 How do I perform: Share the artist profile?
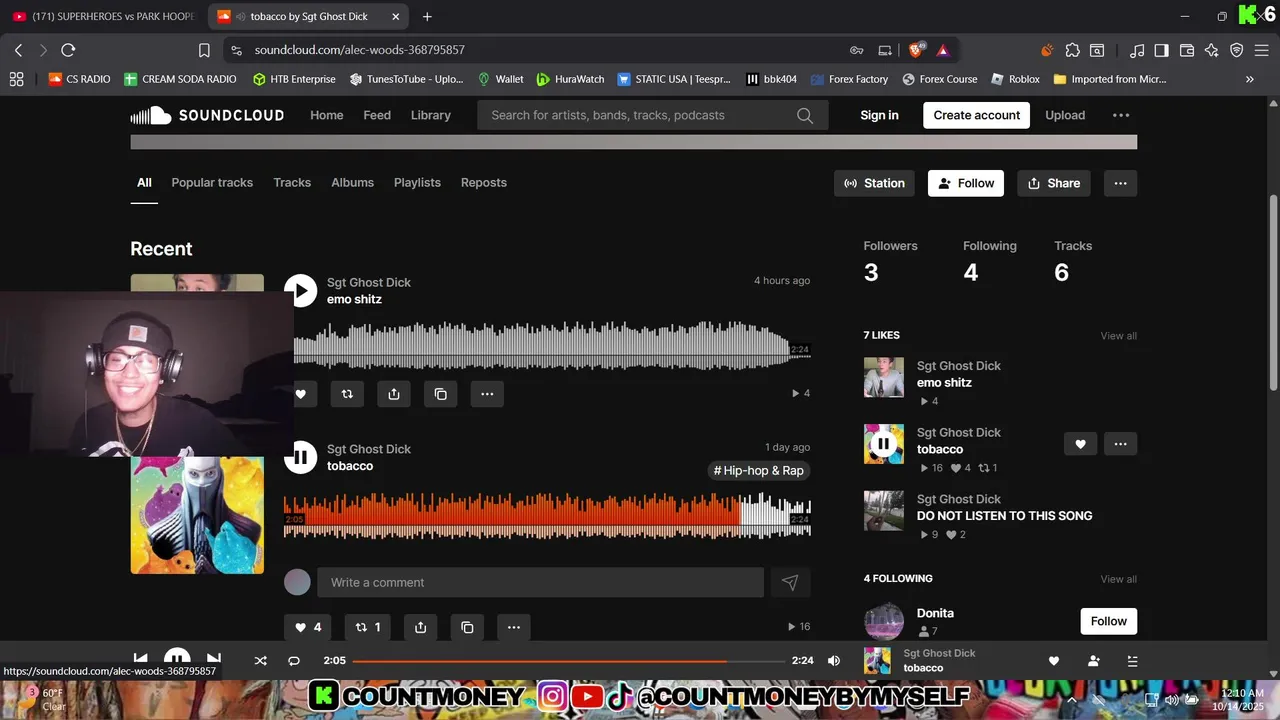pos(1054,183)
